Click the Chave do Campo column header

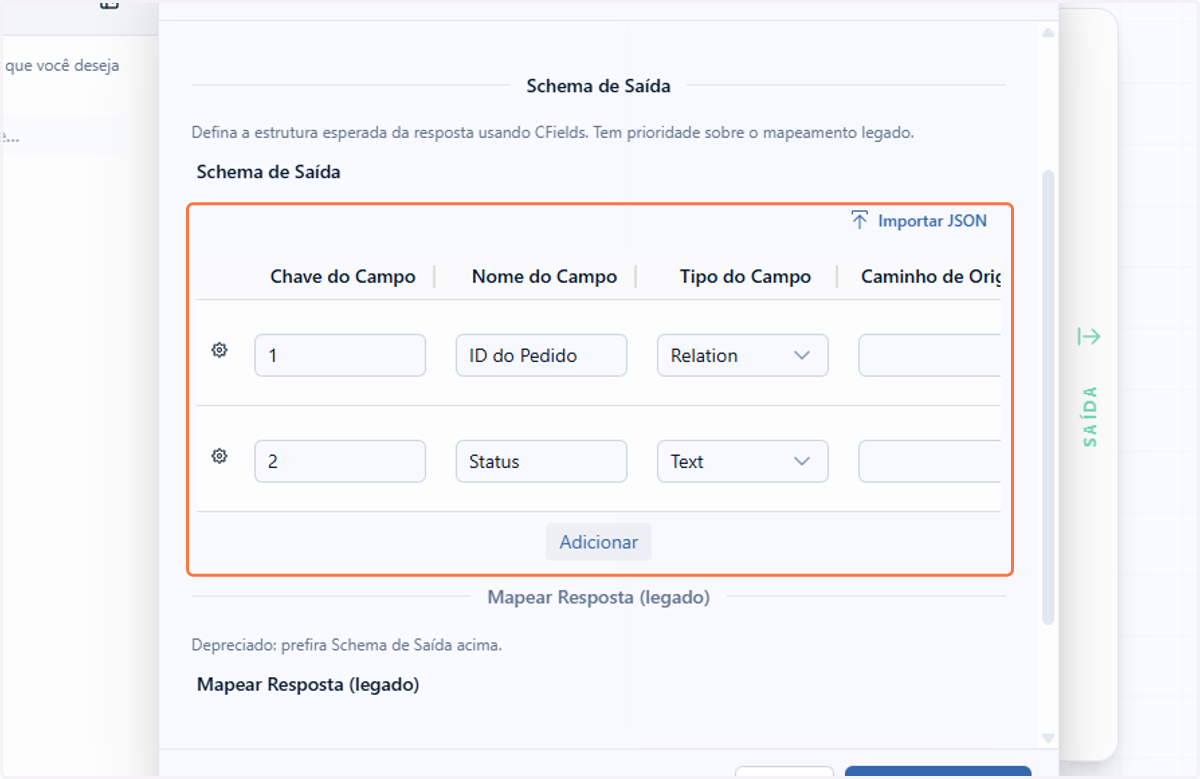click(x=343, y=277)
